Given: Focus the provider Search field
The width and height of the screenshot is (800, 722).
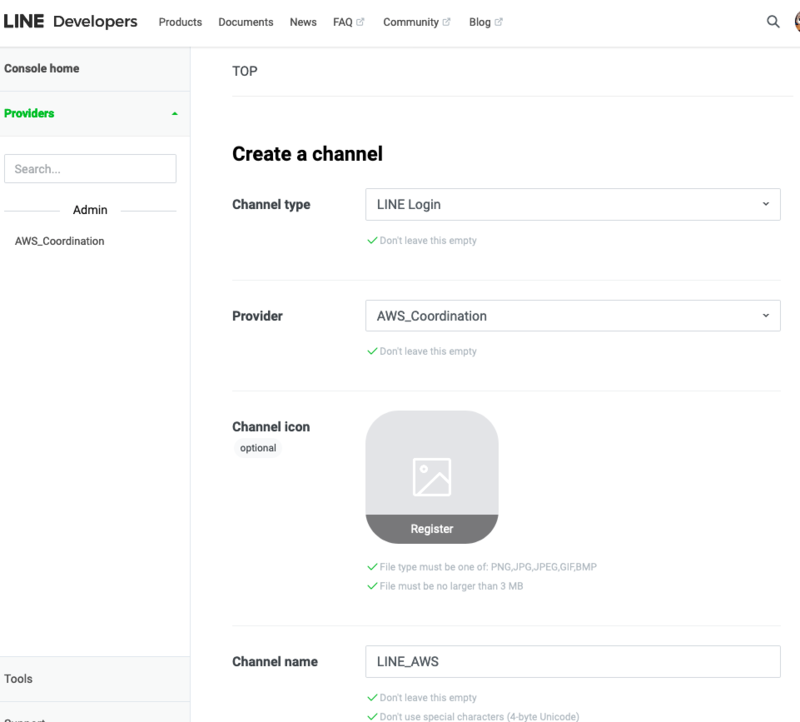Looking at the screenshot, I should 90,169.
